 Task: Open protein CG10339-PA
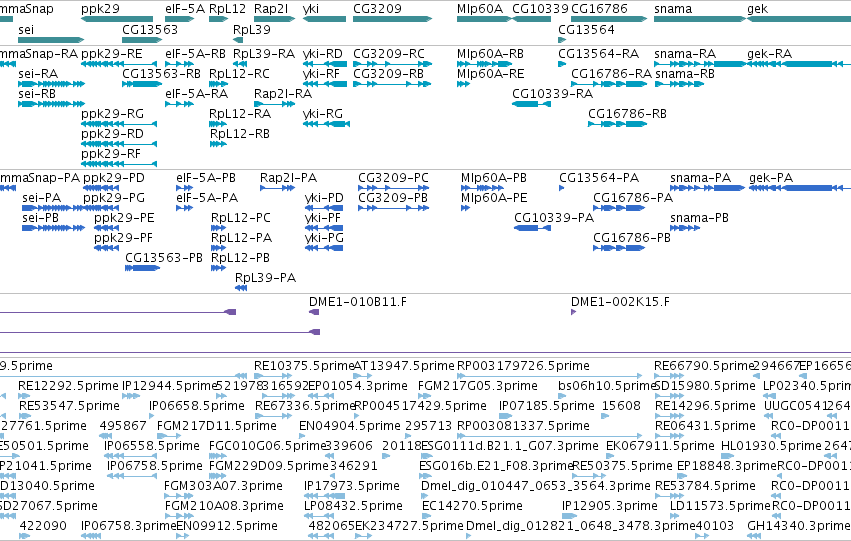(x=554, y=218)
